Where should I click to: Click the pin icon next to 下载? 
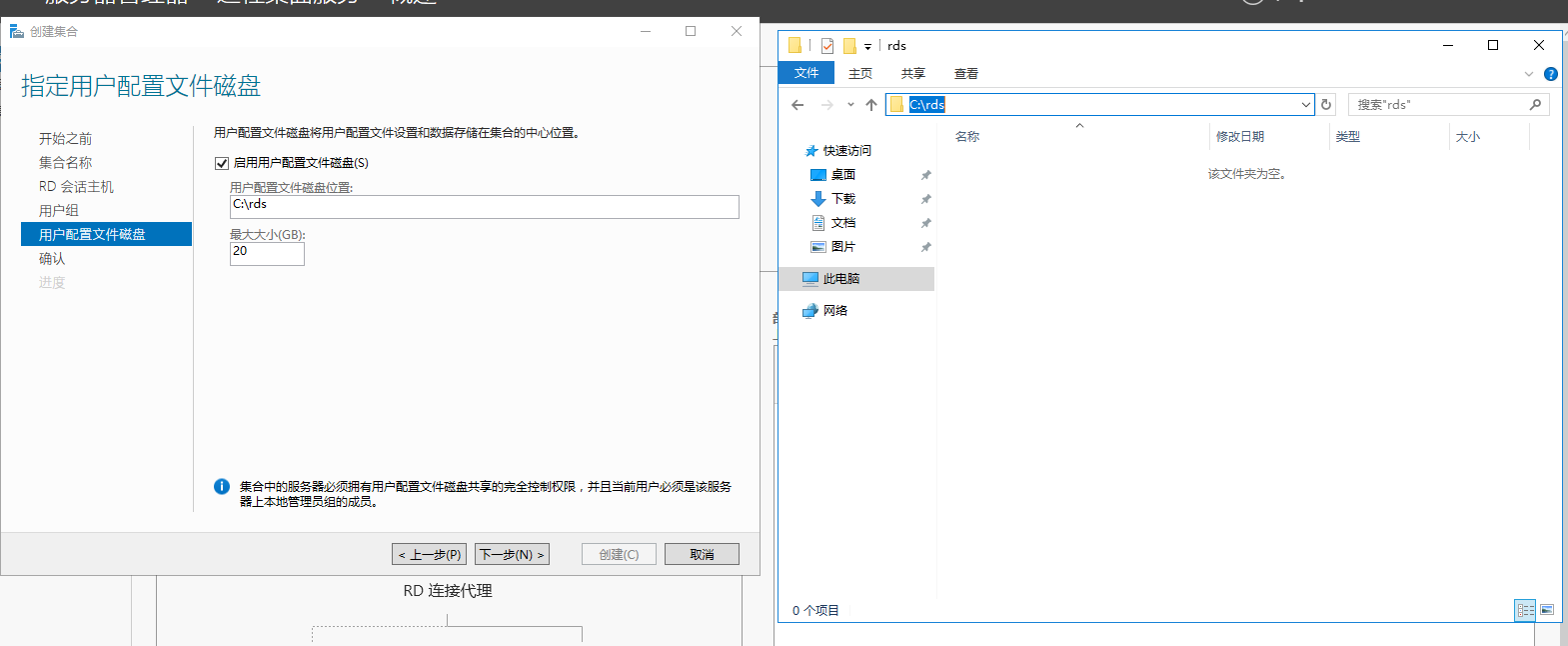coord(925,199)
